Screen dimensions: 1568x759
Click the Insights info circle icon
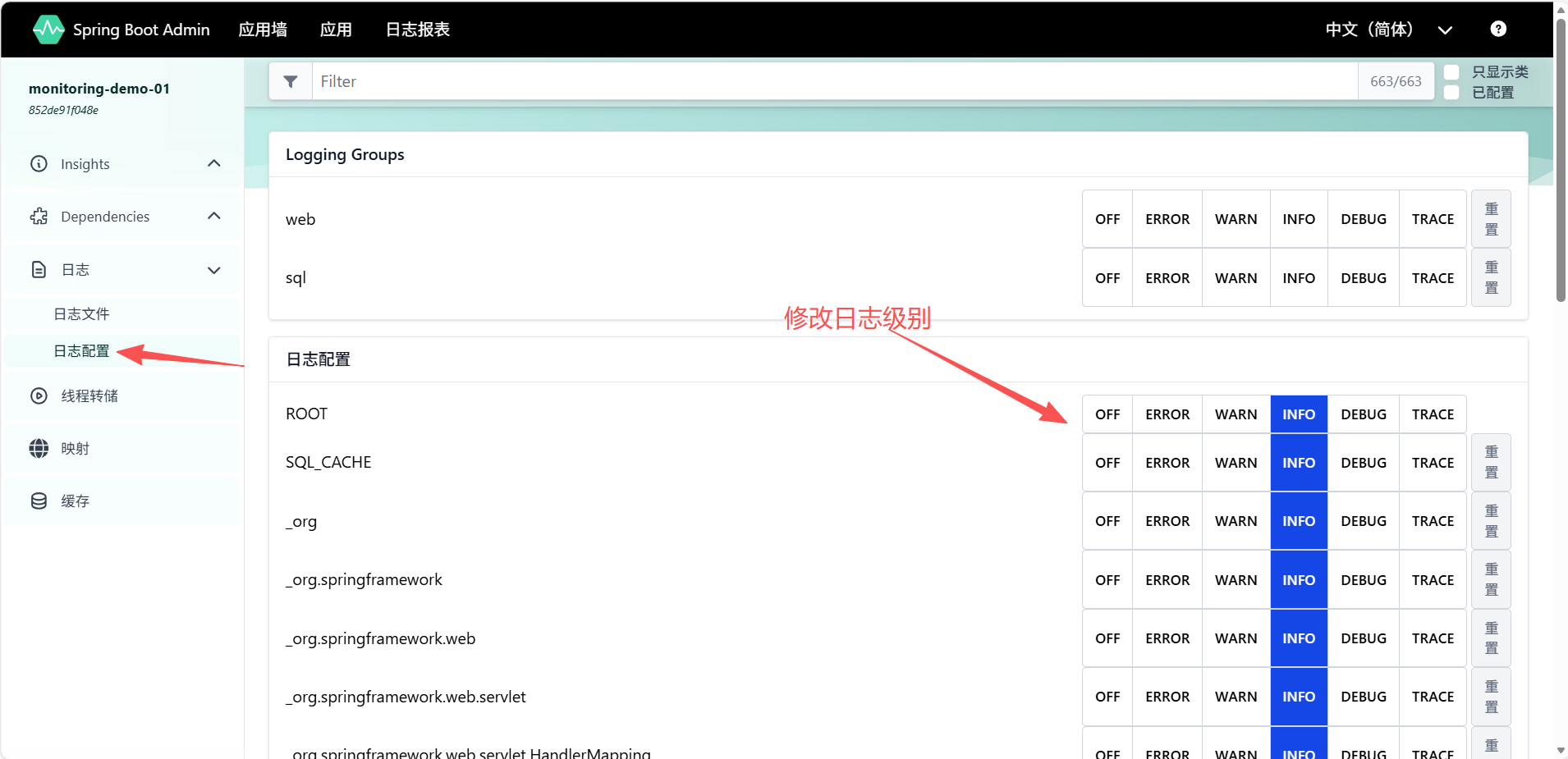click(x=39, y=163)
